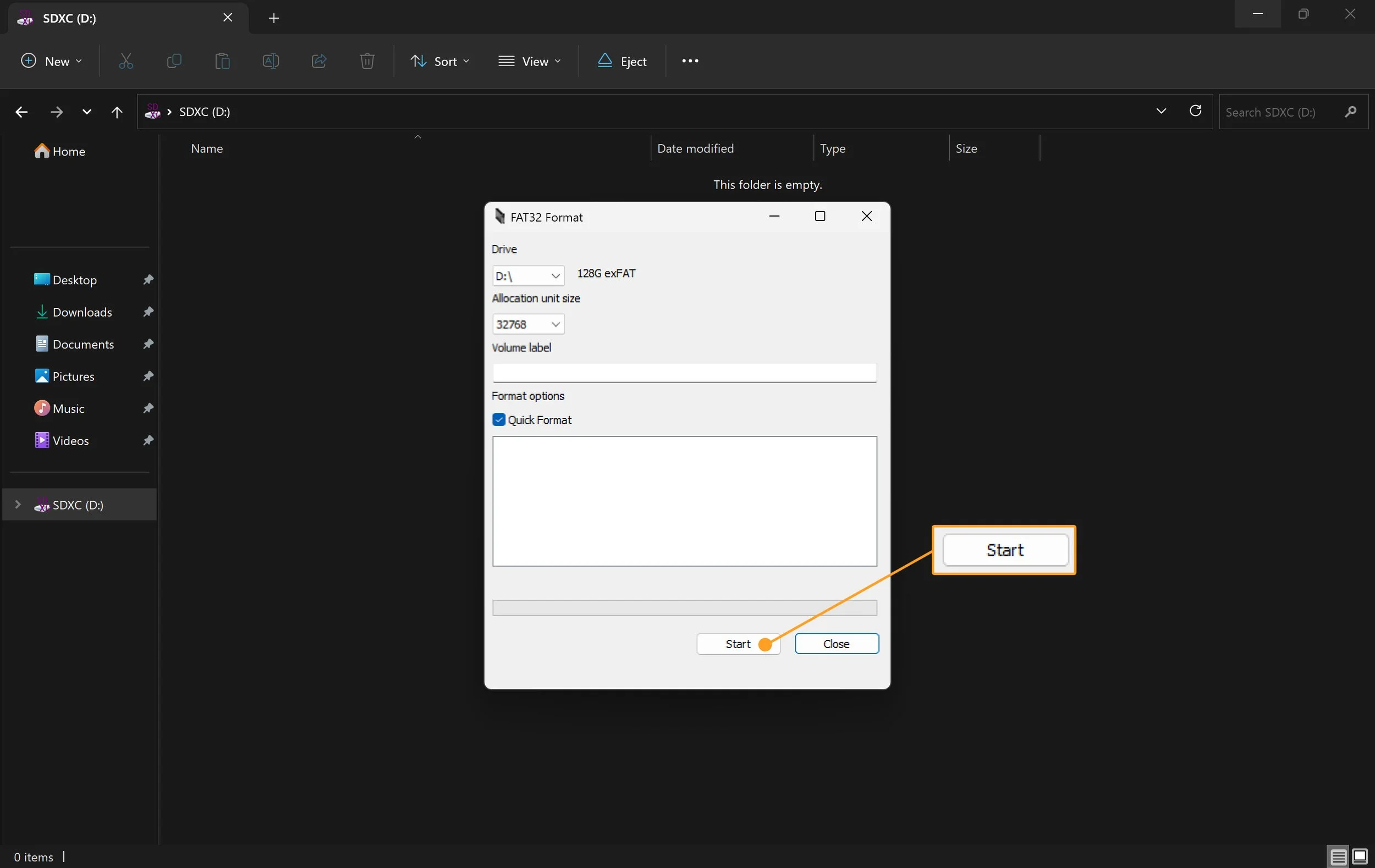1375x868 pixels.
Task: Click the format progress bar
Action: (x=684, y=607)
